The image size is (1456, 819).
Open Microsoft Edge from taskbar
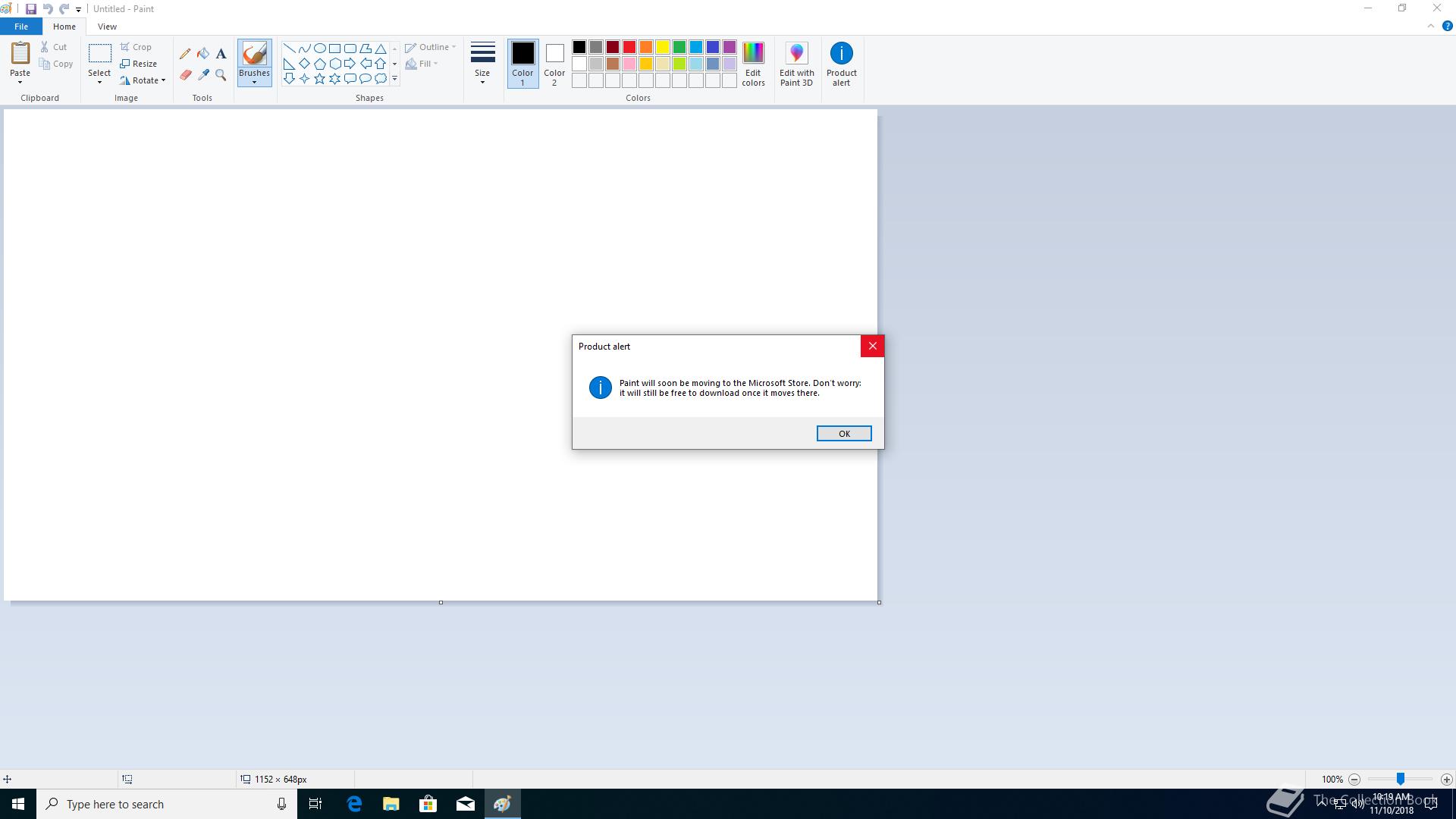tap(354, 804)
